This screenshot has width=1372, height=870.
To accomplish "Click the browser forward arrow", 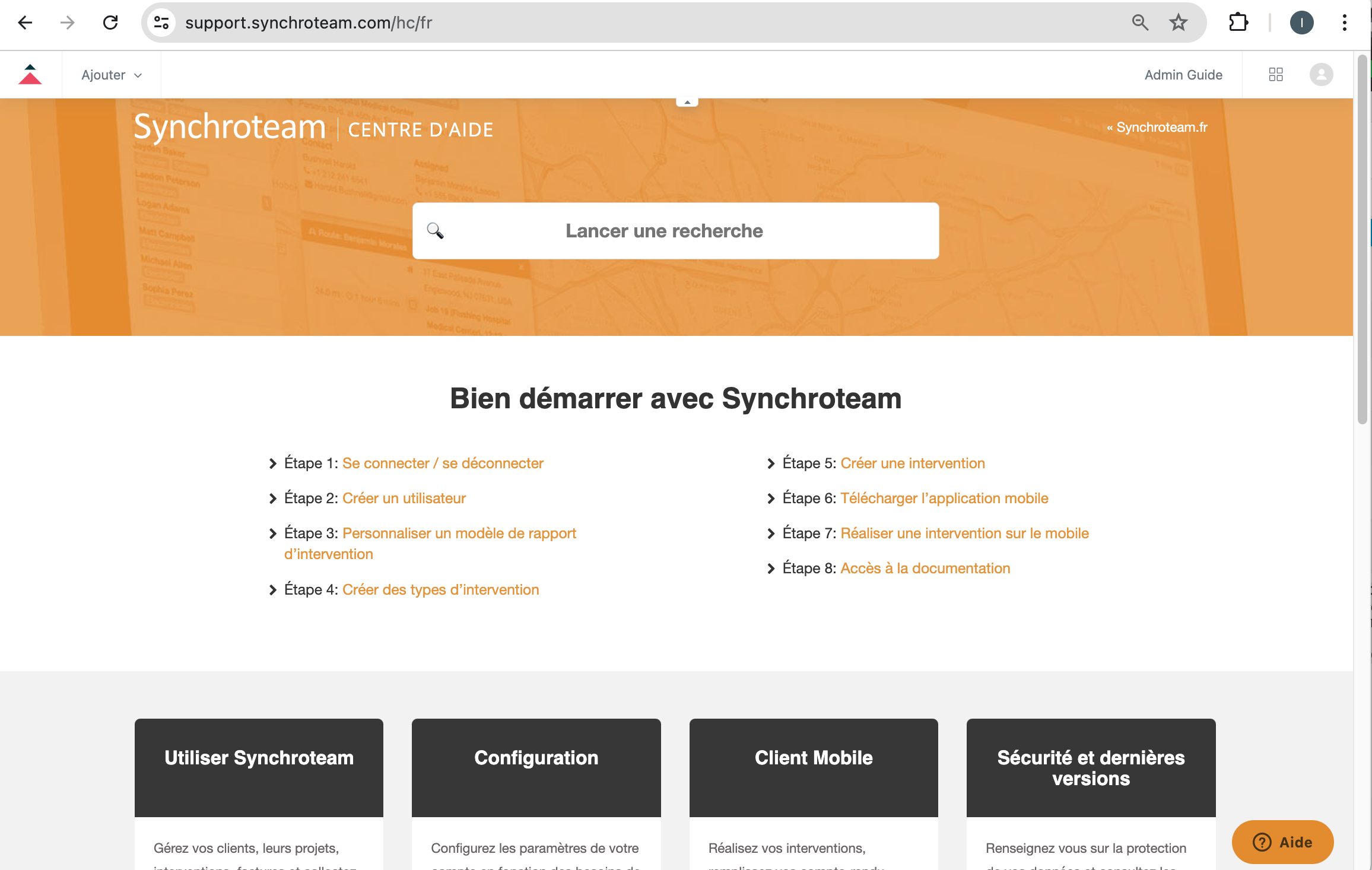I will click(68, 23).
